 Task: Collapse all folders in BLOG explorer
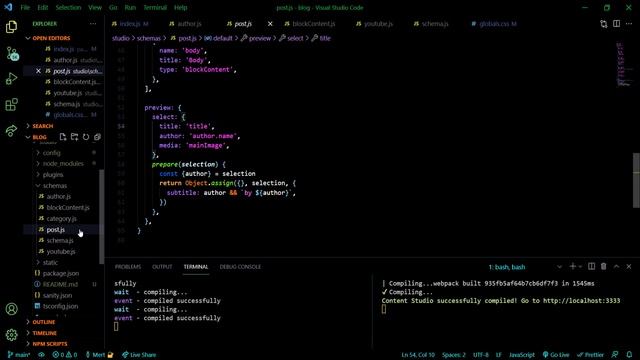[97, 137]
